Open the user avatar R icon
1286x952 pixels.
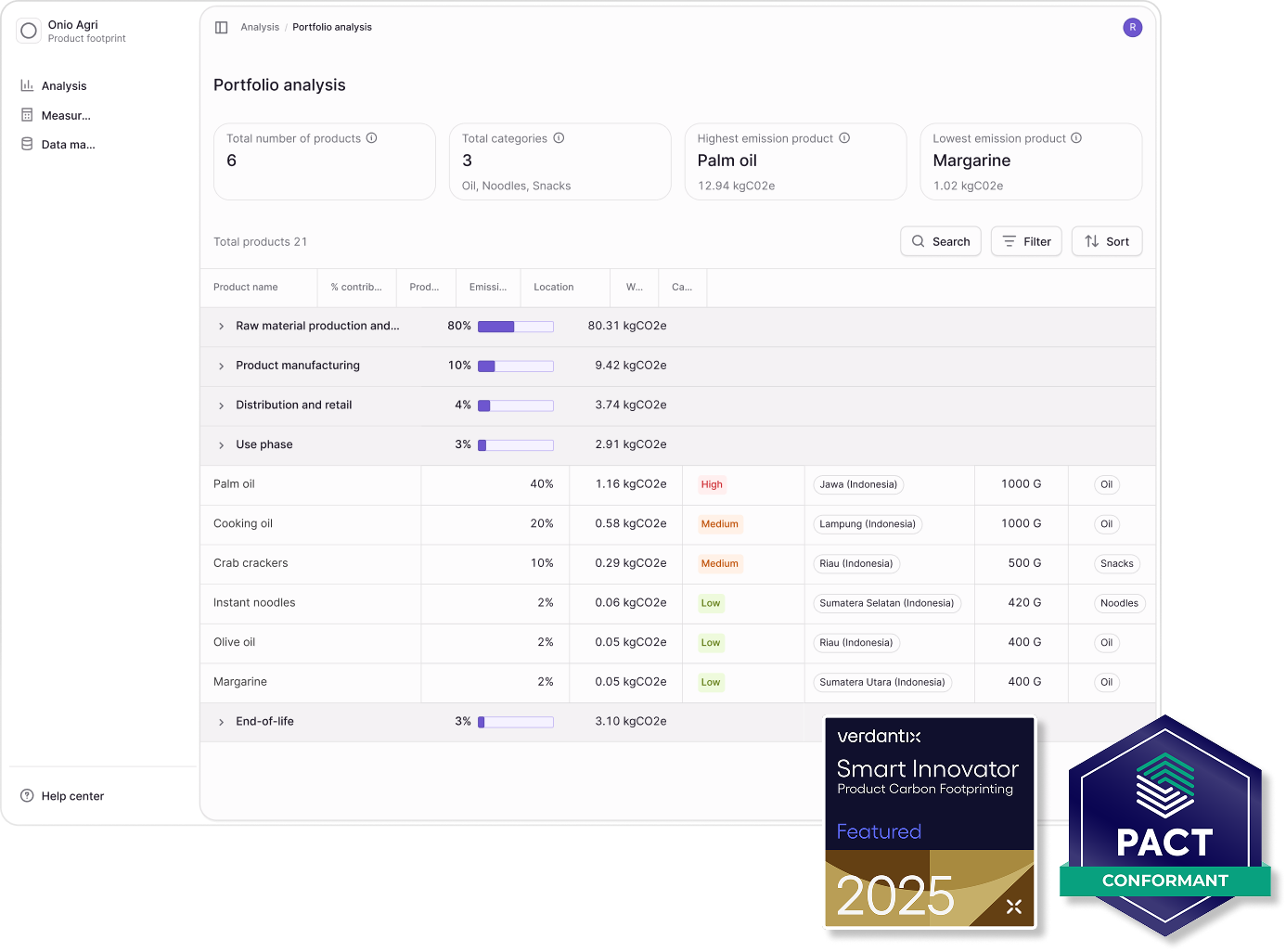point(1132,28)
